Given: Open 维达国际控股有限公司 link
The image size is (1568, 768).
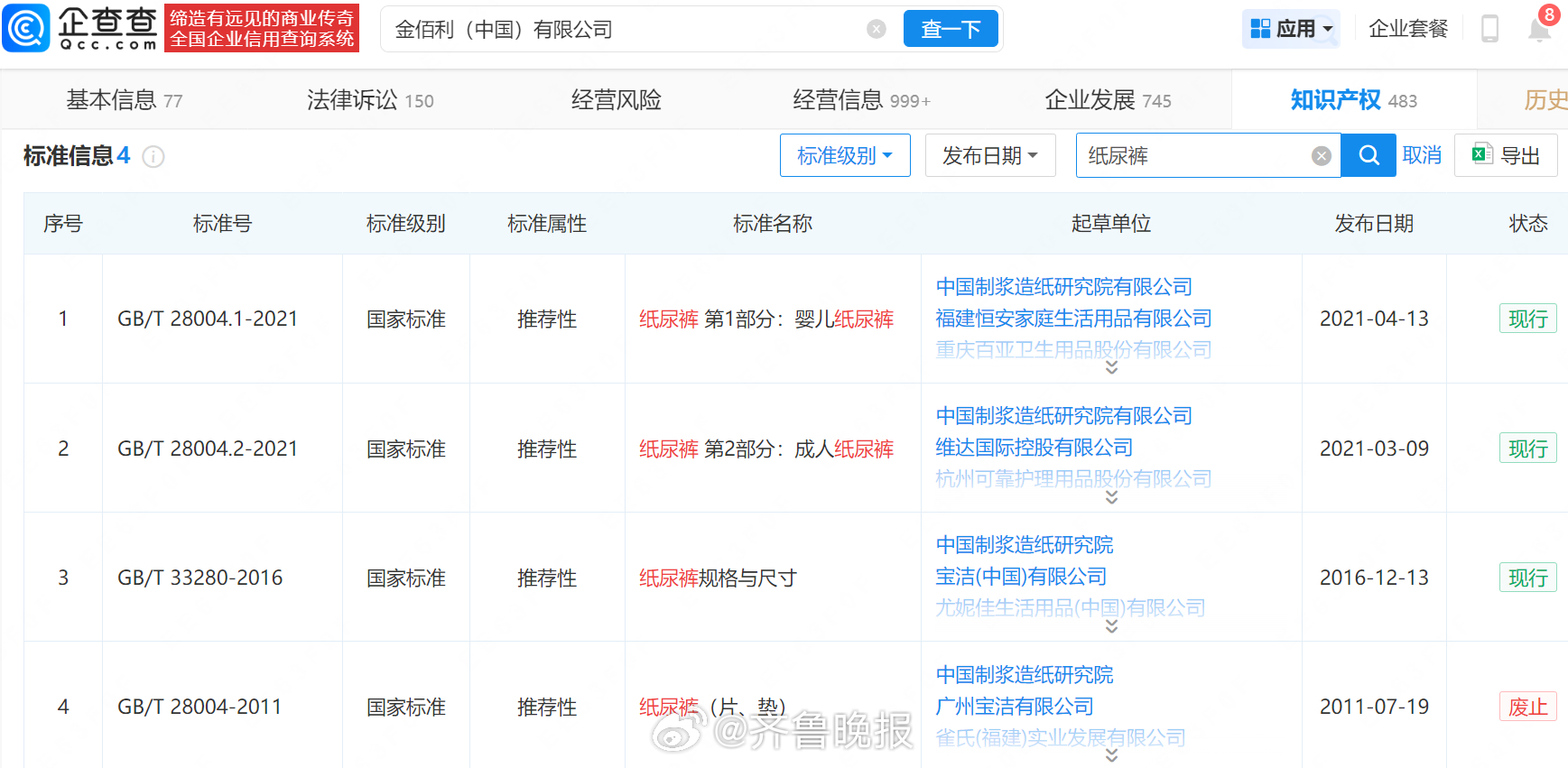Looking at the screenshot, I should coord(1034,448).
